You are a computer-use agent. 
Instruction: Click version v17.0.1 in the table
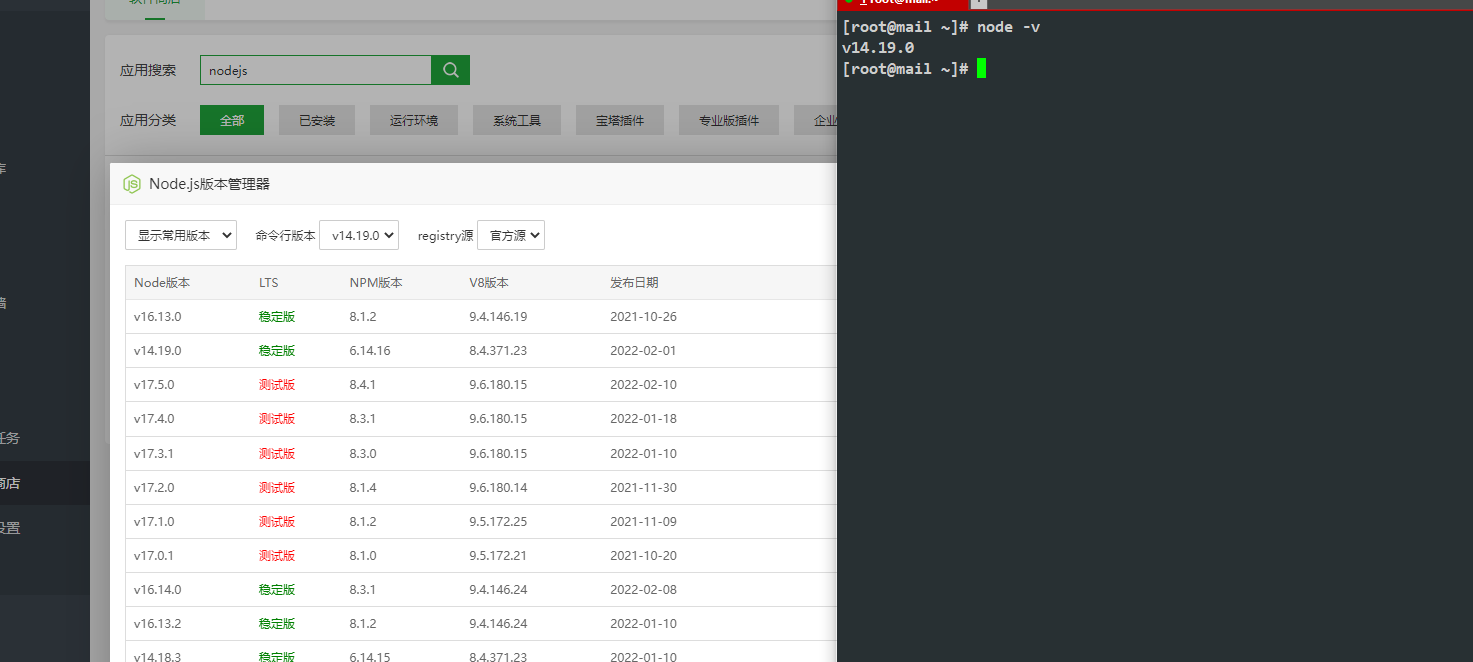click(154, 555)
